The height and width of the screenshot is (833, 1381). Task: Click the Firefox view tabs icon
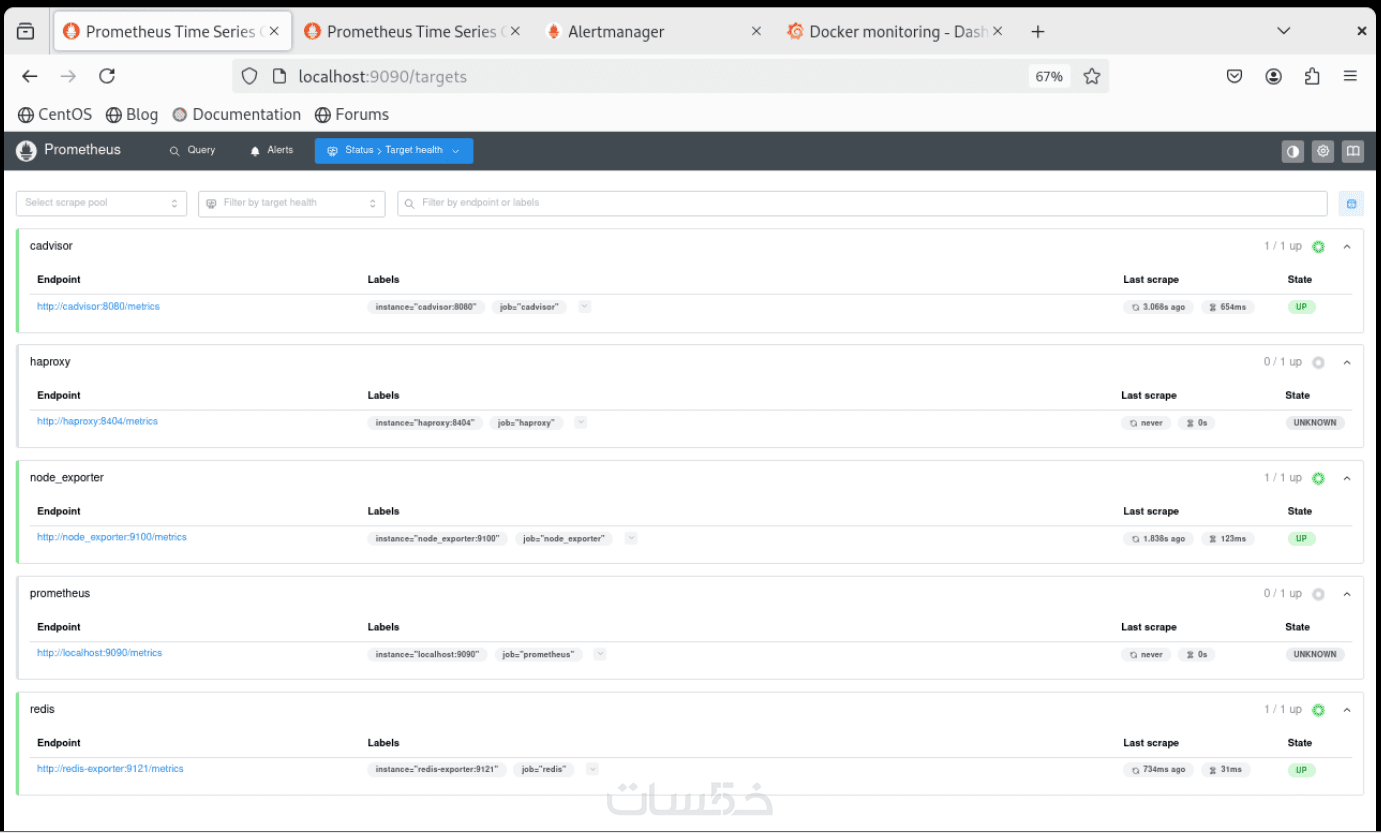click(26, 32)
